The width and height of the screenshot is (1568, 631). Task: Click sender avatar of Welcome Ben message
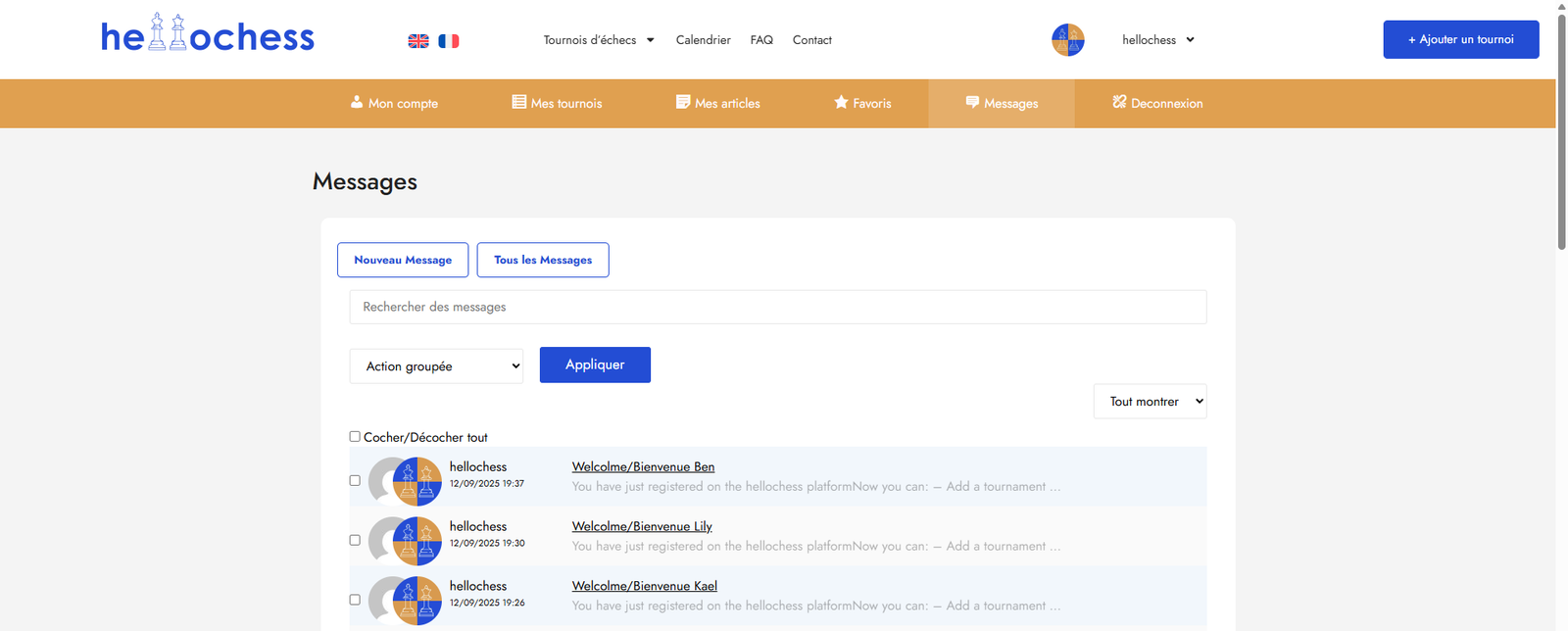point(416,481)
